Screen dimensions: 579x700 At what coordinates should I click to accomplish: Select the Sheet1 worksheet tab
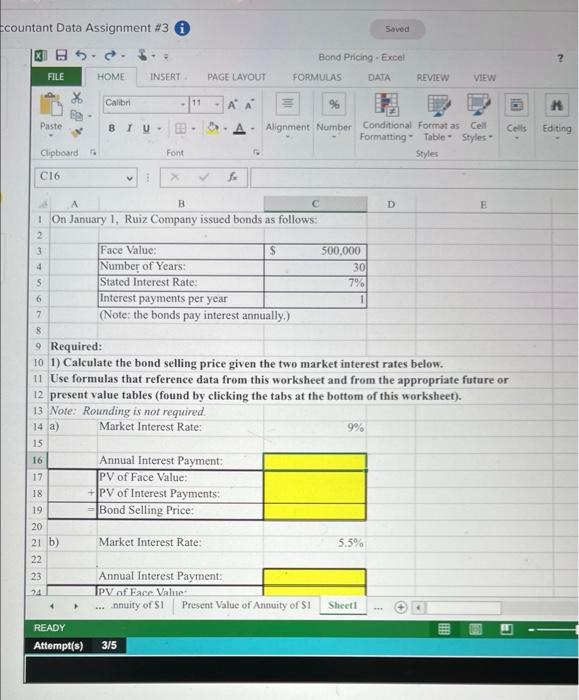pyautogui.click(x=343, y=605)
